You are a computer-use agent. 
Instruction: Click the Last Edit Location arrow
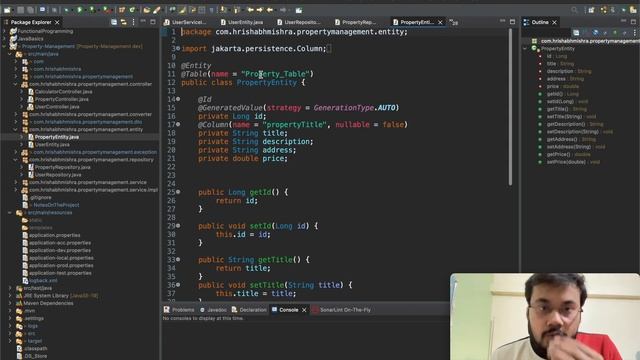[x=250, y=10]
